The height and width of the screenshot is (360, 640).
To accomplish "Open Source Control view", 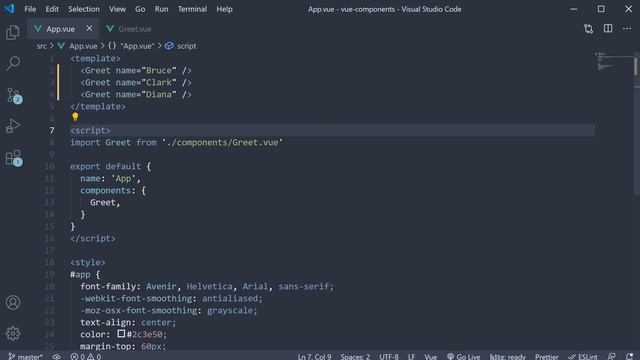I will 14,96.
